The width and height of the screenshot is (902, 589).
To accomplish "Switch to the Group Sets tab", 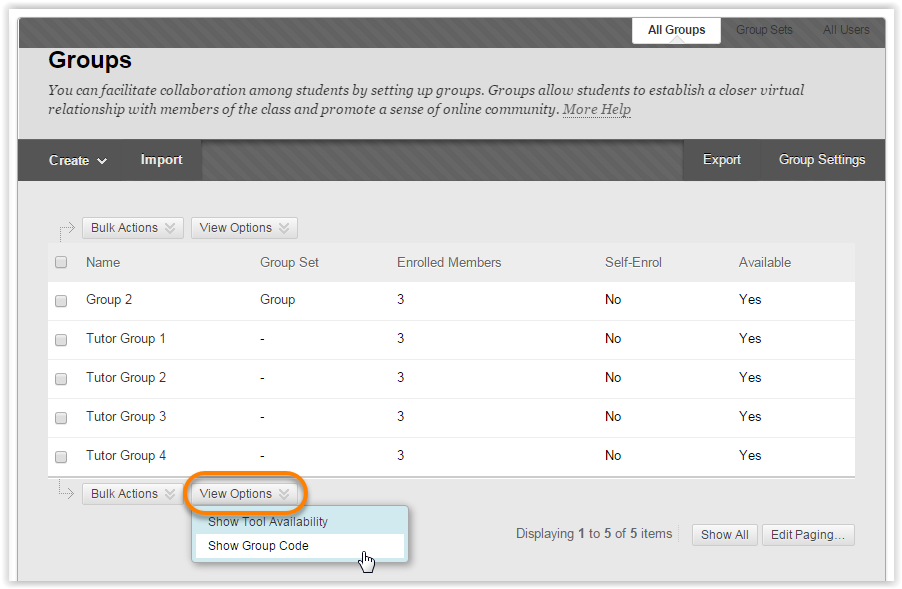I will [x=764, y=30].
